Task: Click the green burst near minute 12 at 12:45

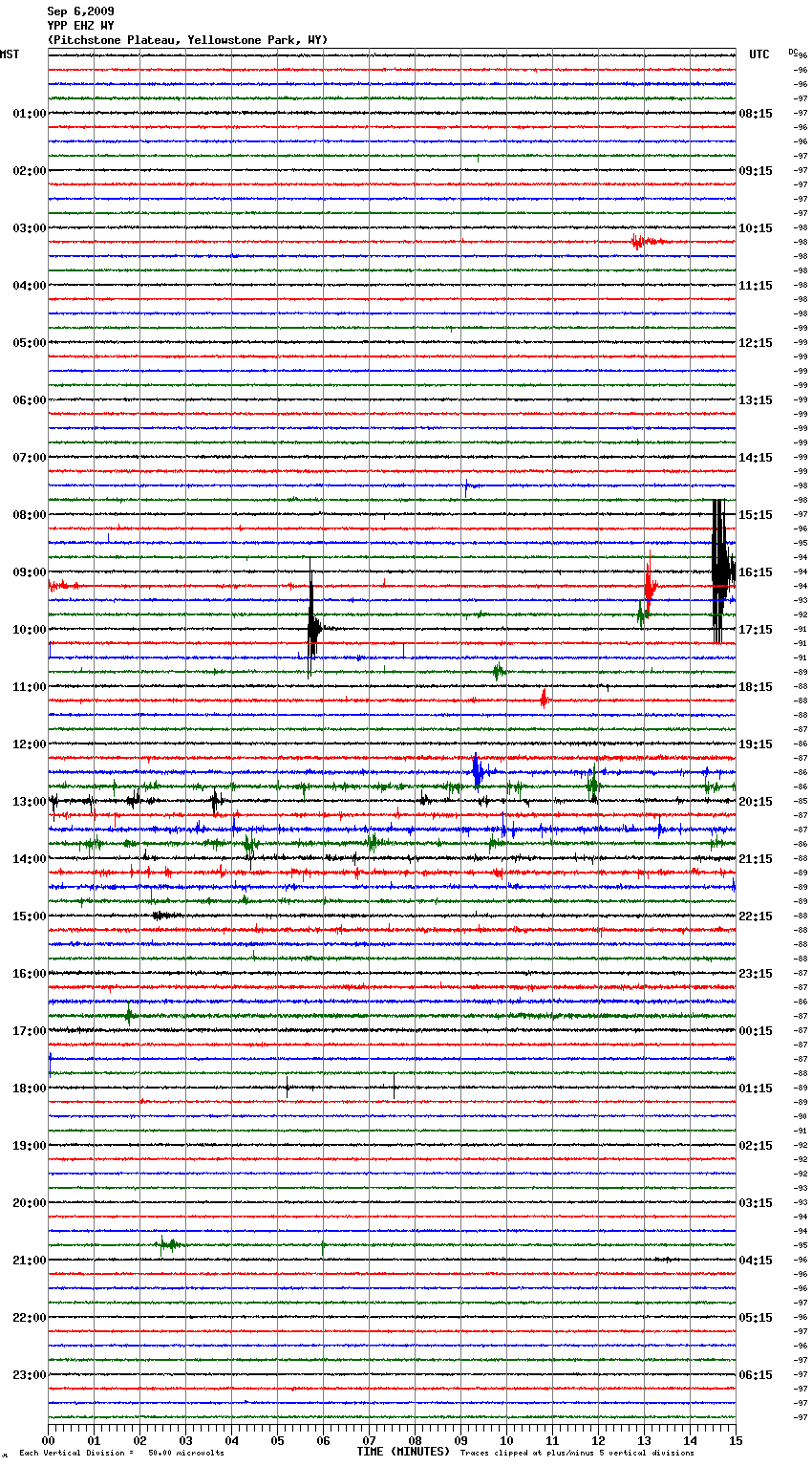Action: [593, 786]
